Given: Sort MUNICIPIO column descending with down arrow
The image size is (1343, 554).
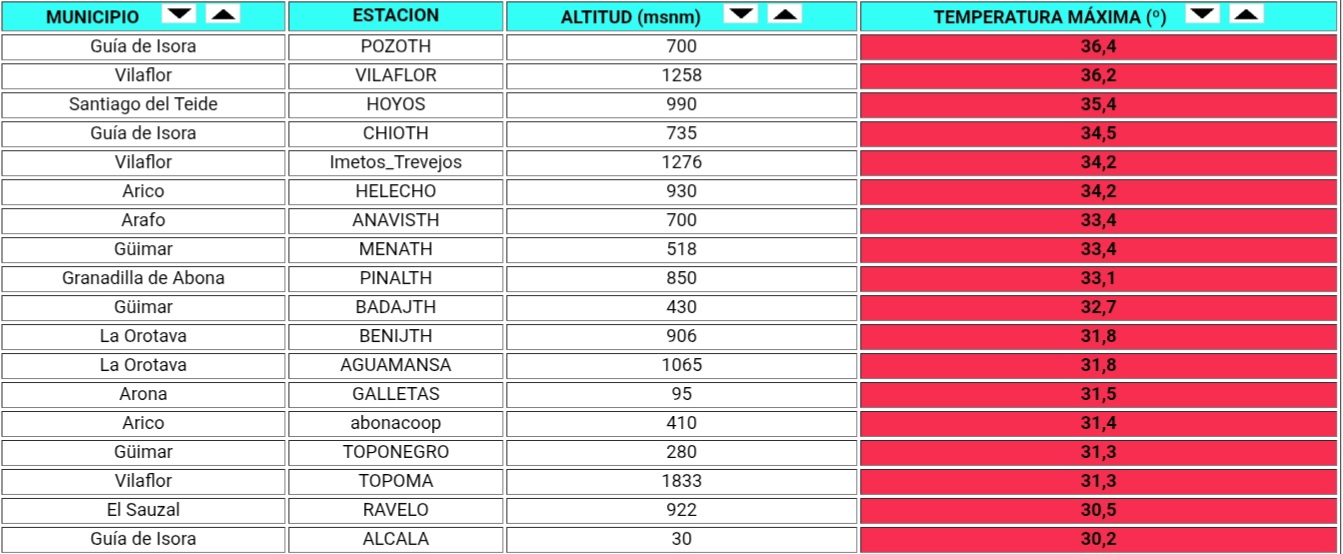Looking at the screenshot, I should pos(180,14).
